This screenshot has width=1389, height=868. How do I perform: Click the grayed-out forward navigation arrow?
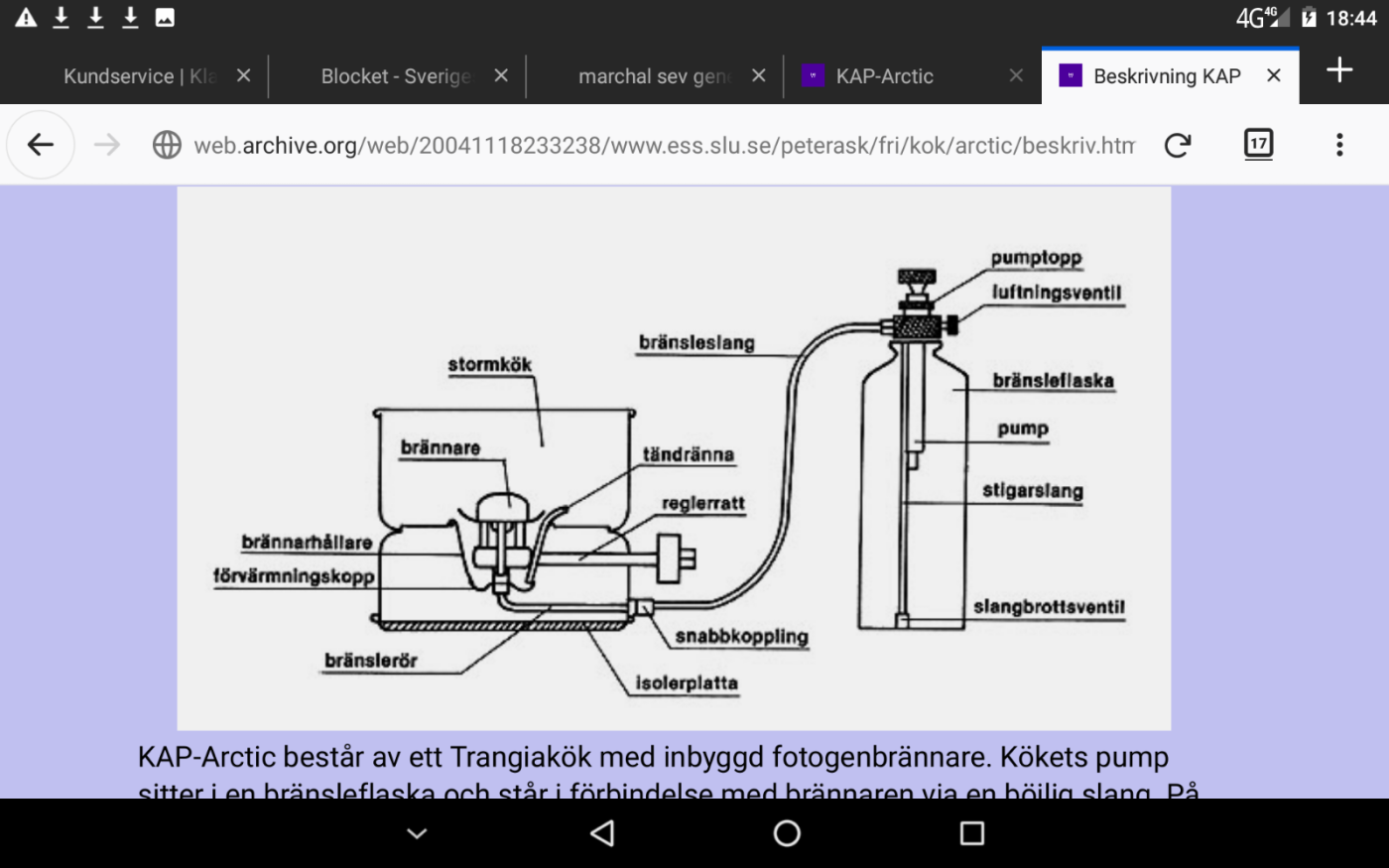[106, 144]
